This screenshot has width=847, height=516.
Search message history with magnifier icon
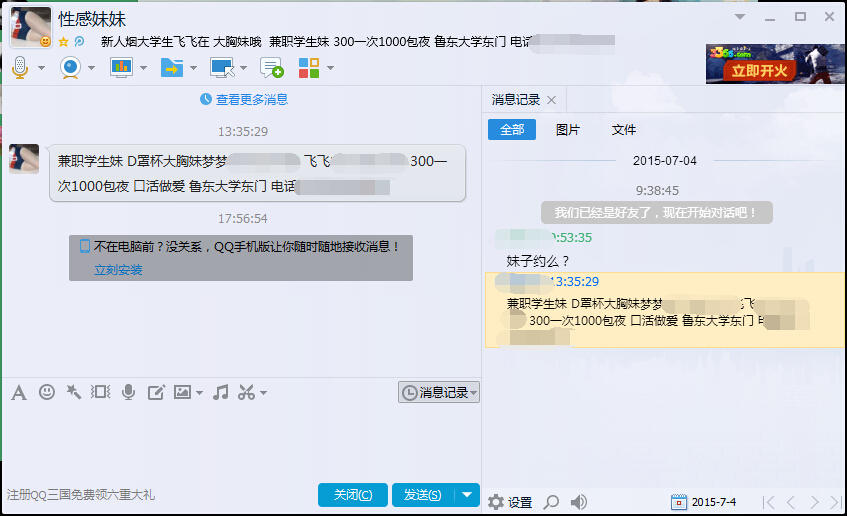coord(551,502)
